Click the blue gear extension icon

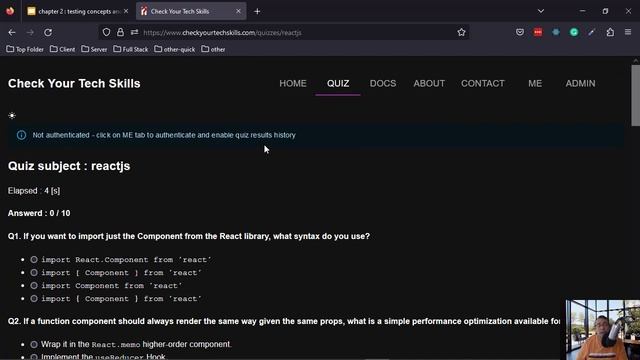pos(556,32)
